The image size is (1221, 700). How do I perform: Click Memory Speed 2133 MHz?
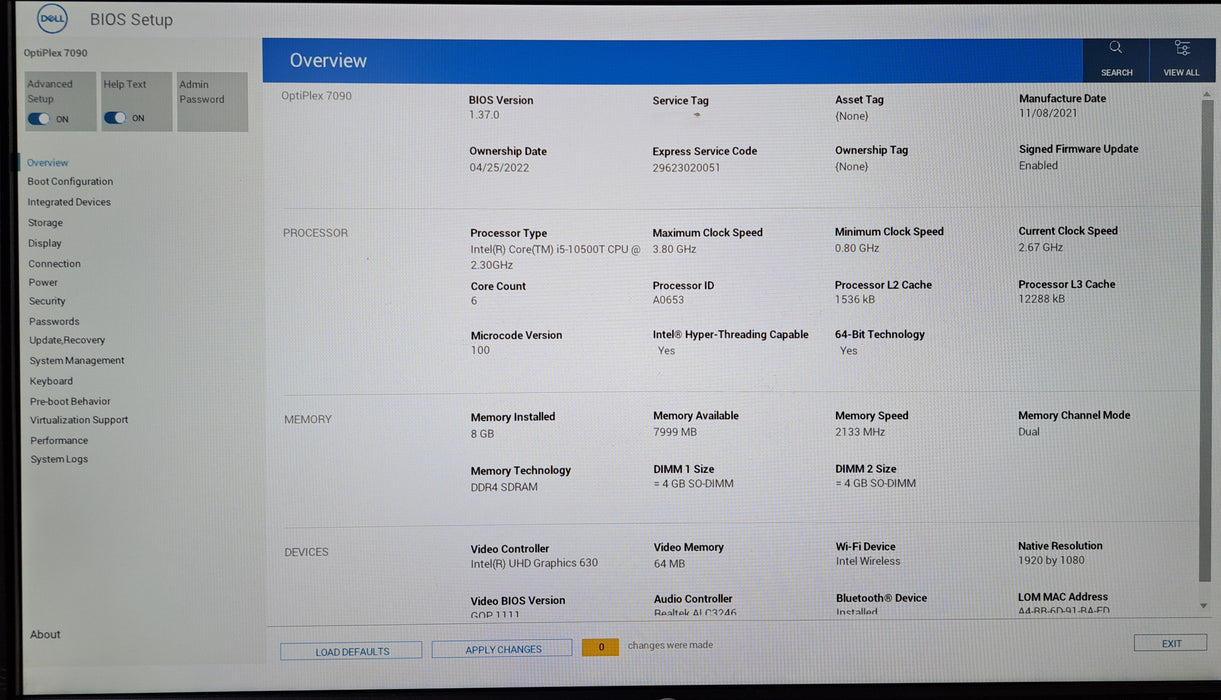[x=860, y=432]
